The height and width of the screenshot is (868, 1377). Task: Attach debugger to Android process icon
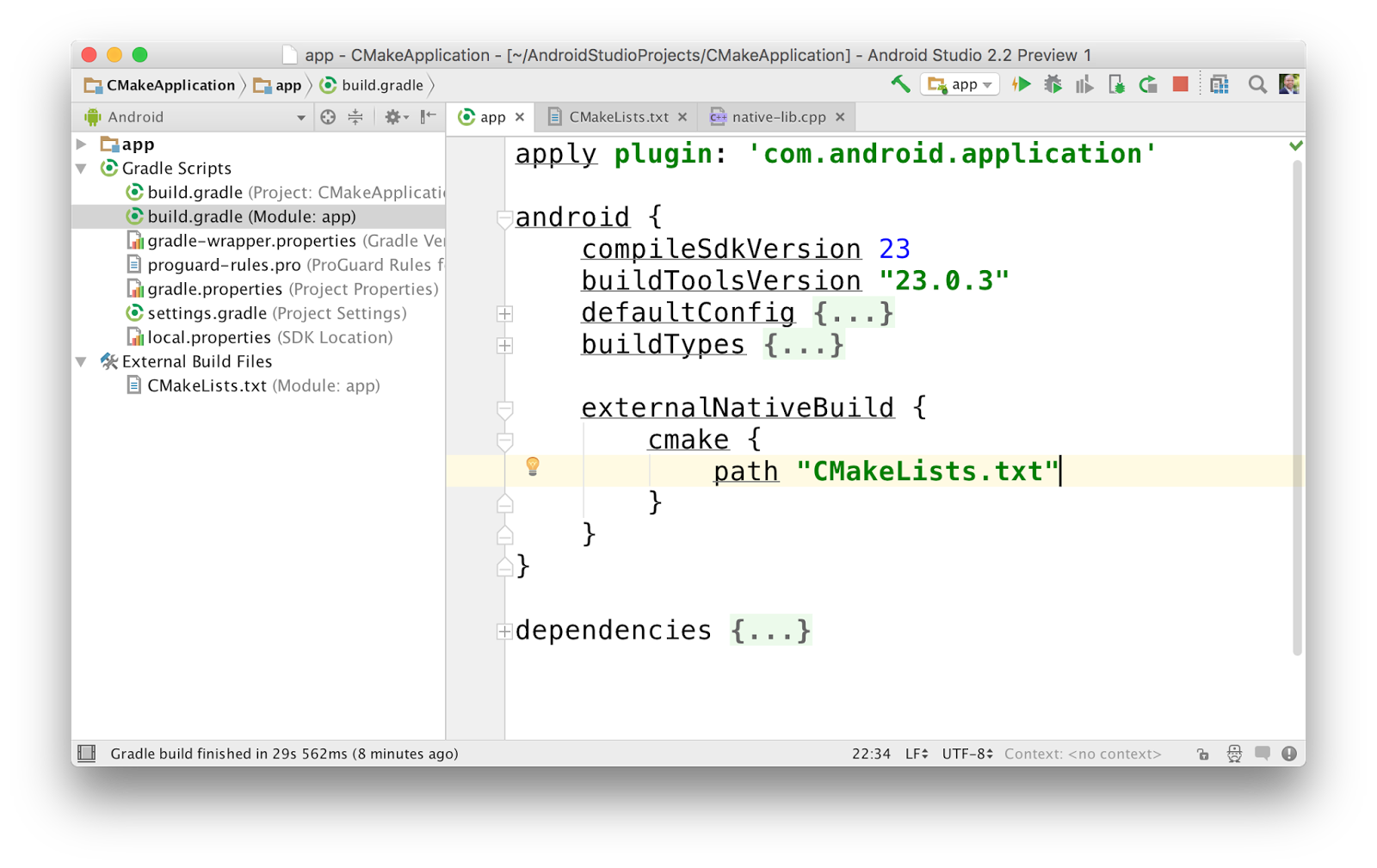point(1116,84)
